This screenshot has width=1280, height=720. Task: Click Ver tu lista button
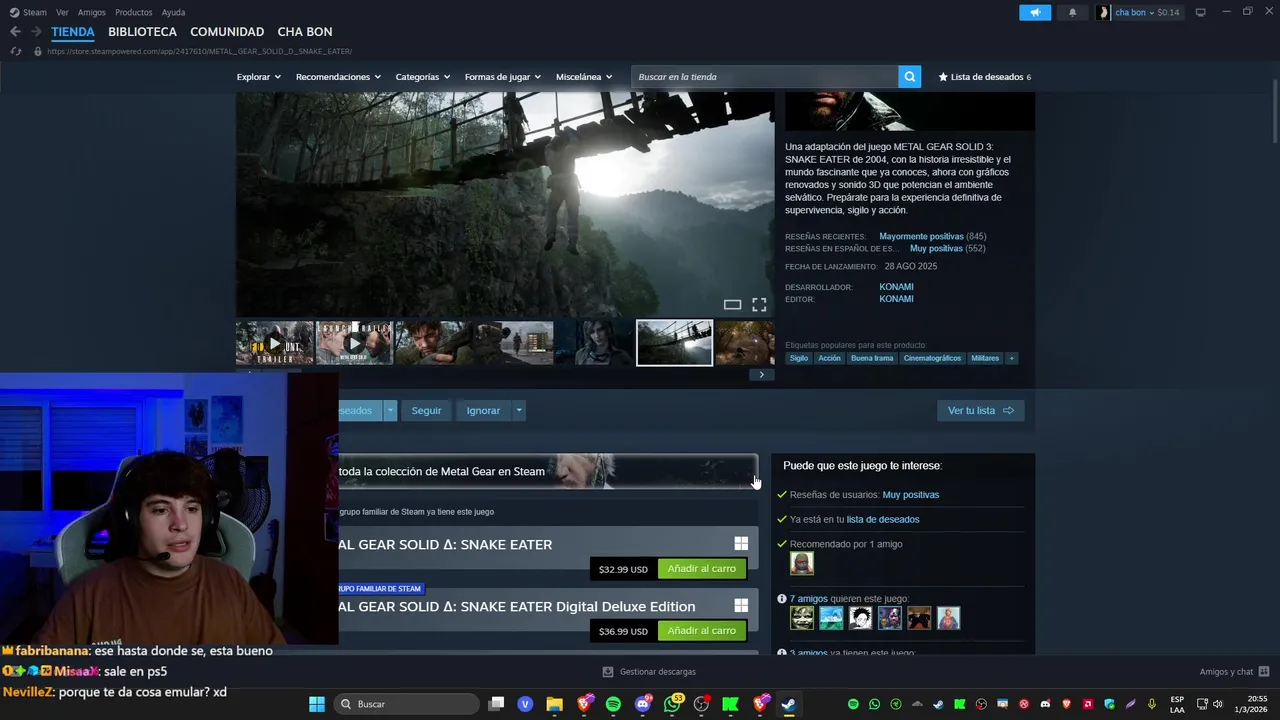pos(980,410)
